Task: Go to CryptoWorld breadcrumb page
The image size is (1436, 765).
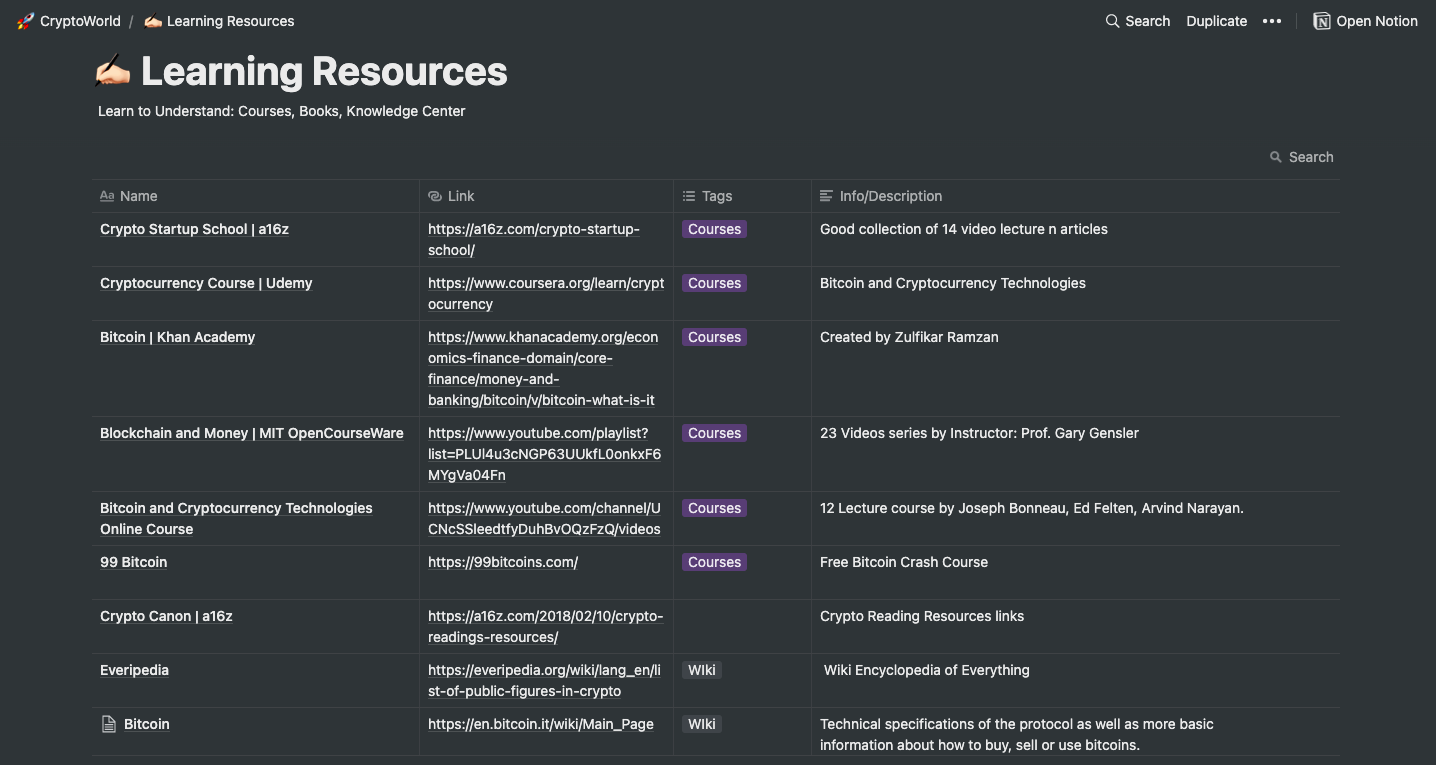Action: [x=80, y=21]
